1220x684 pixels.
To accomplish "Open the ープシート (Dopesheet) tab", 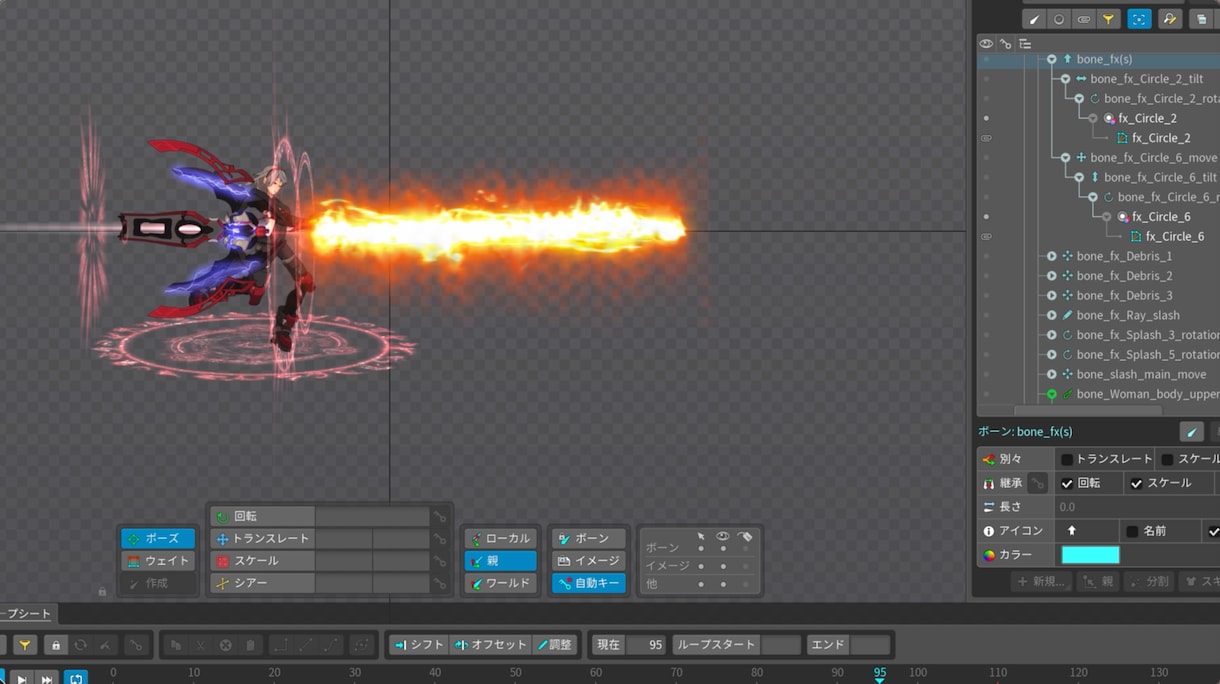I will click(x=26, y=613).
